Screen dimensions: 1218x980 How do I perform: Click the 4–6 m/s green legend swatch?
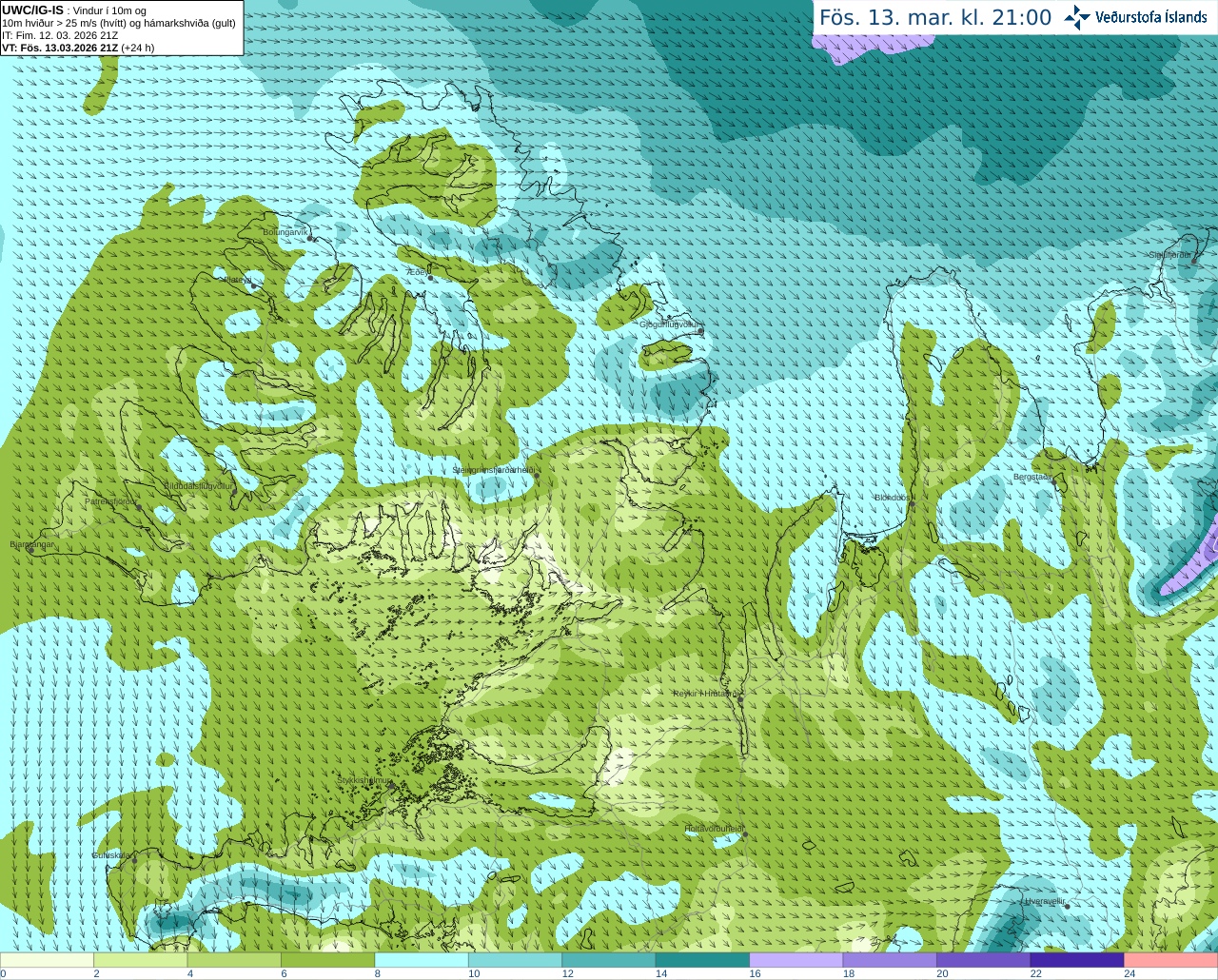click(x=234, y=960)
